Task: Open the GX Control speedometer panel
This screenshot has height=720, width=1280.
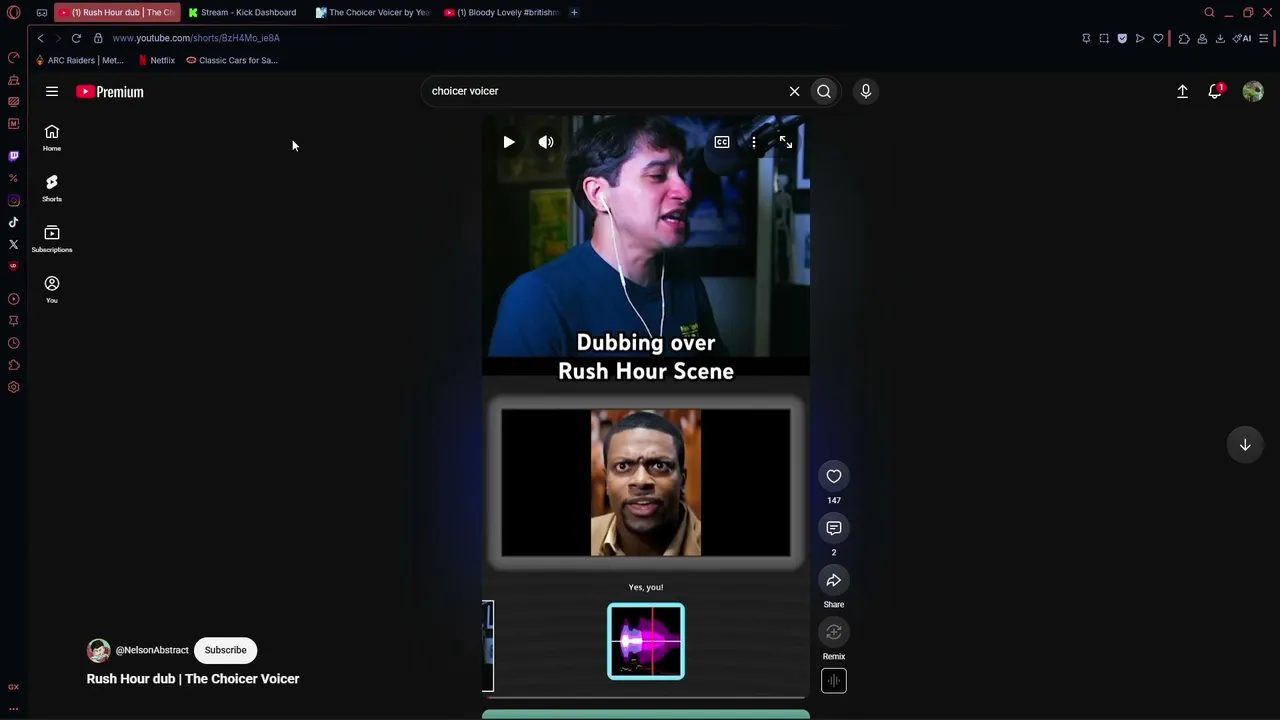Action: pos(14,58)
